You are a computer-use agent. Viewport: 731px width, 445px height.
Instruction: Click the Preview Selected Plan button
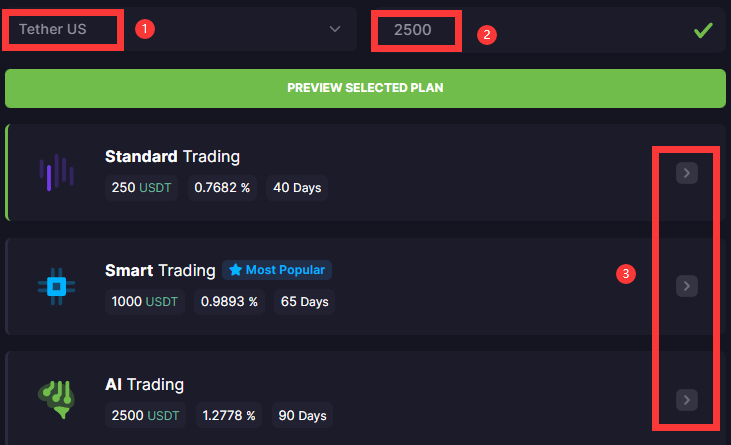(x=365, y=88)
